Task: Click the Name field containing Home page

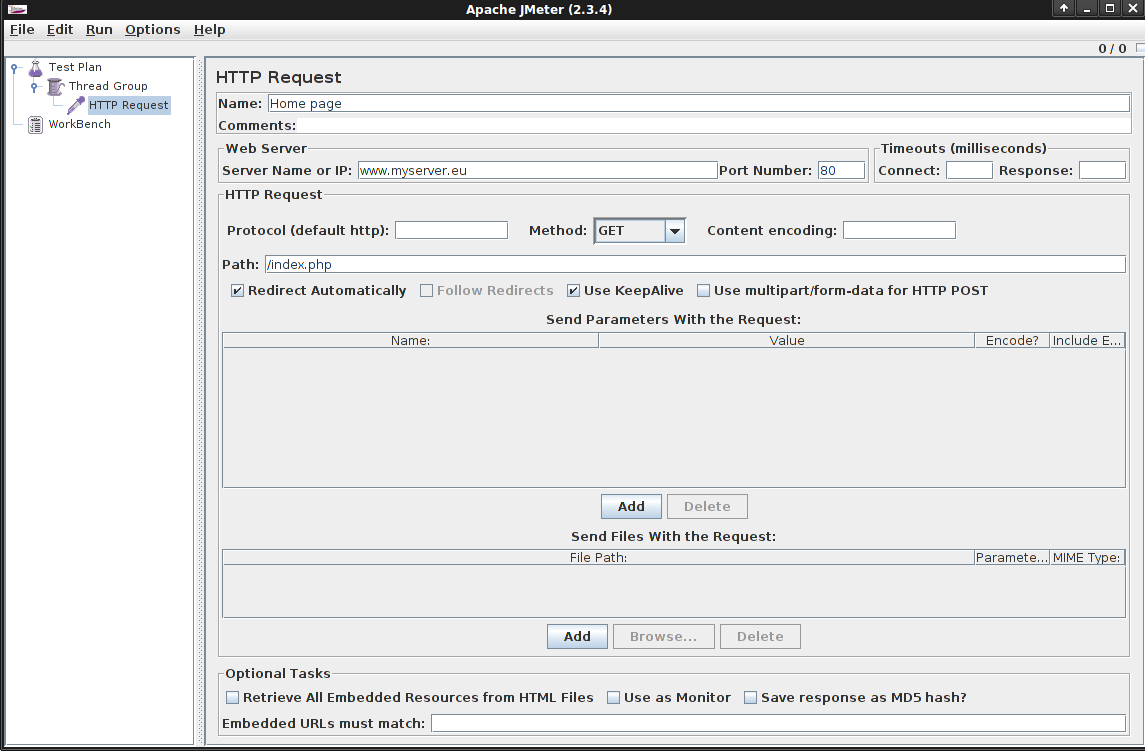Action: click(x=699, y=104)
